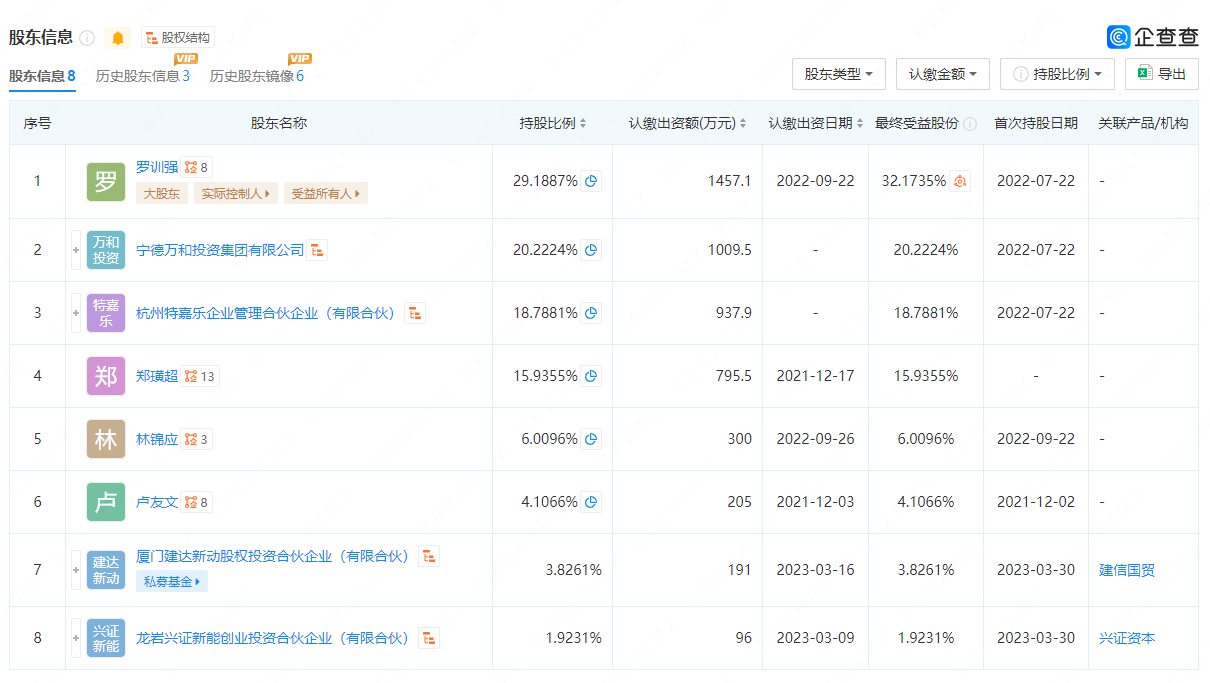Click the pie chart icon beside 20.2224%
Viewport: 1210px width, 683px height.
(x=591, y=250)
